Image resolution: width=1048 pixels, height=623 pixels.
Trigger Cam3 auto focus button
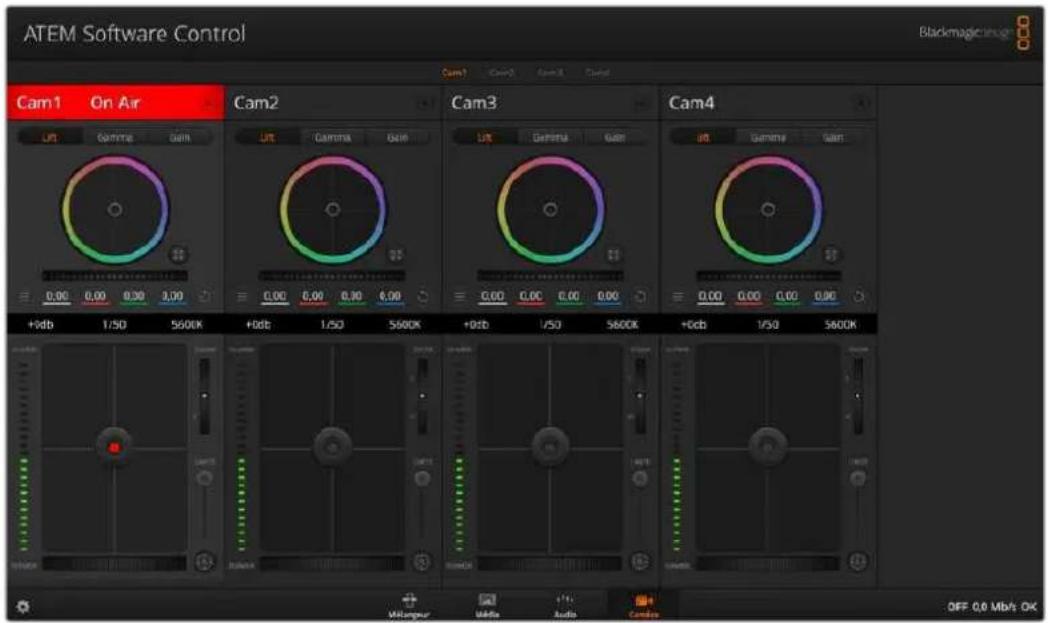click(x=640, y=562)
